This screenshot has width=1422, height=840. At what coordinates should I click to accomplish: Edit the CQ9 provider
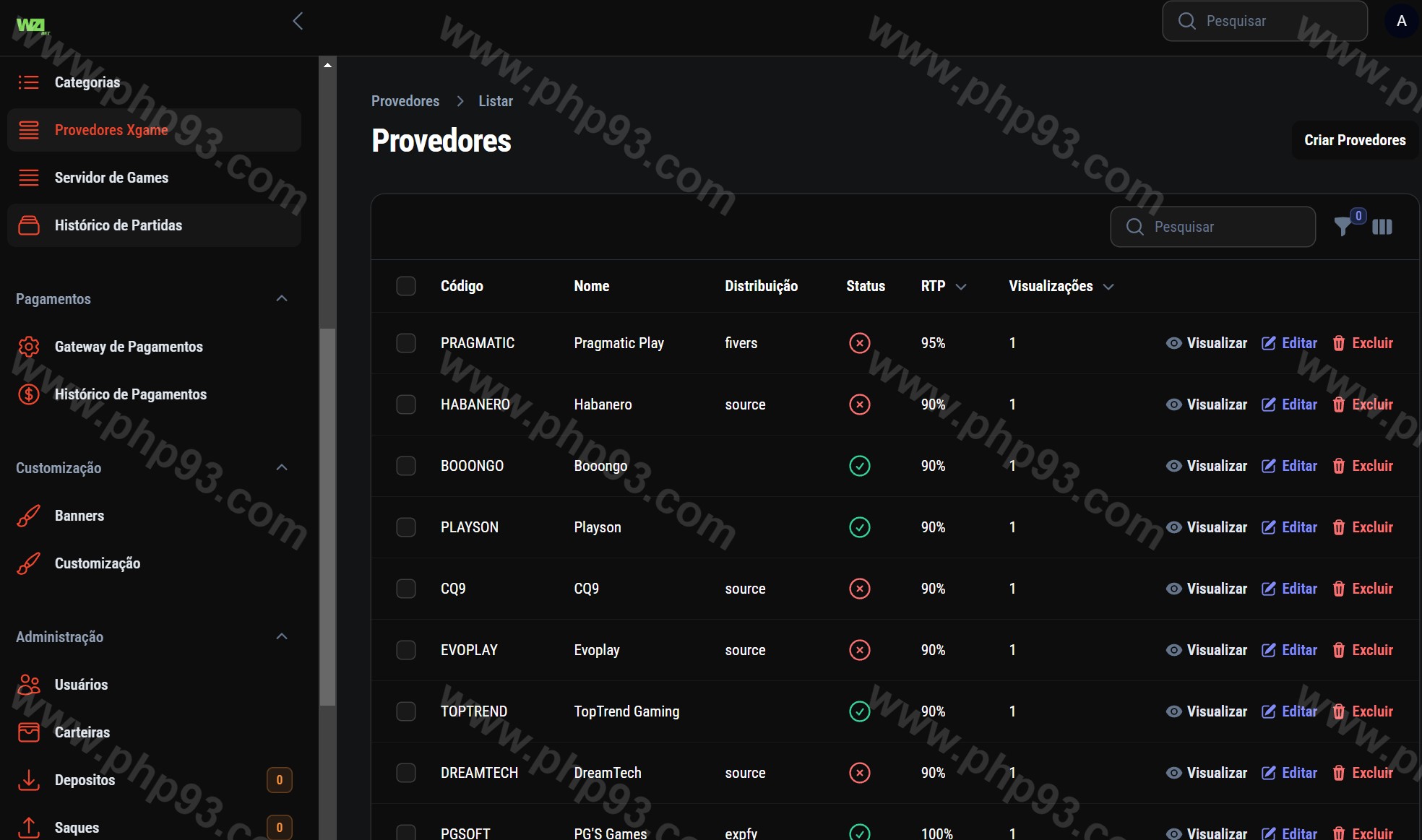tap(1290, 589)
